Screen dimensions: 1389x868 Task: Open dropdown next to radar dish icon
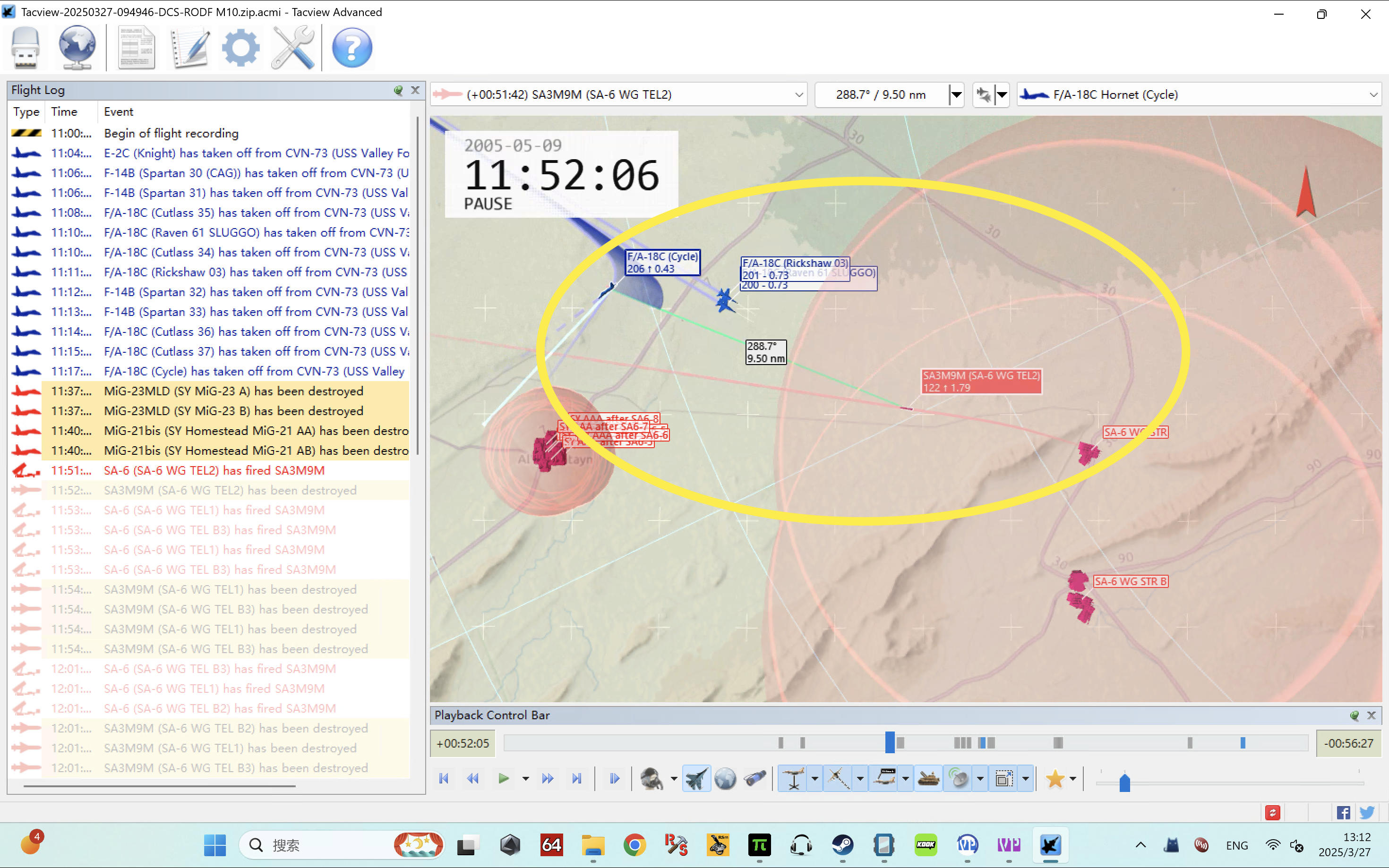pyautogui.click(x=979, y=779)
